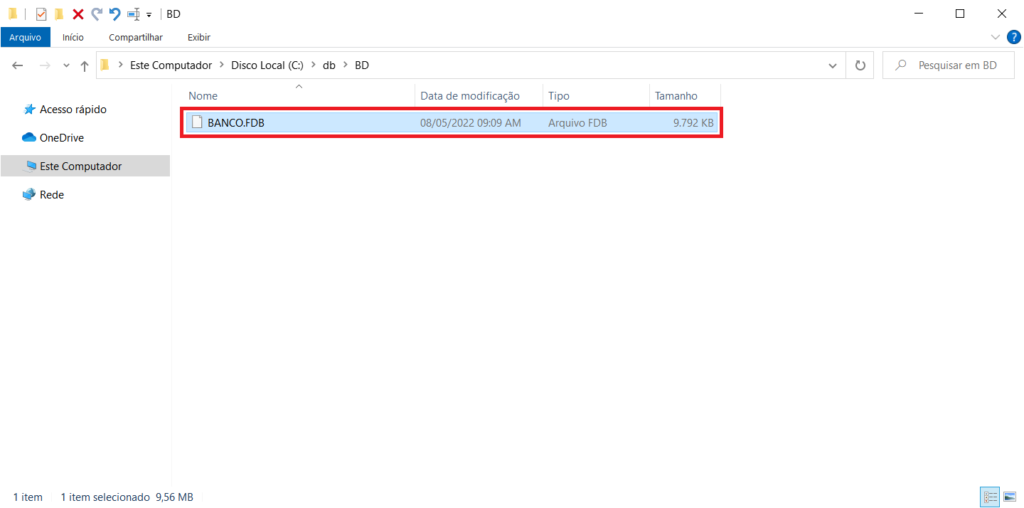The width and height of the screenshot is (1024, 508).
Task: Expand the chevron after Este Computador in path
Action: click(222, 65)
